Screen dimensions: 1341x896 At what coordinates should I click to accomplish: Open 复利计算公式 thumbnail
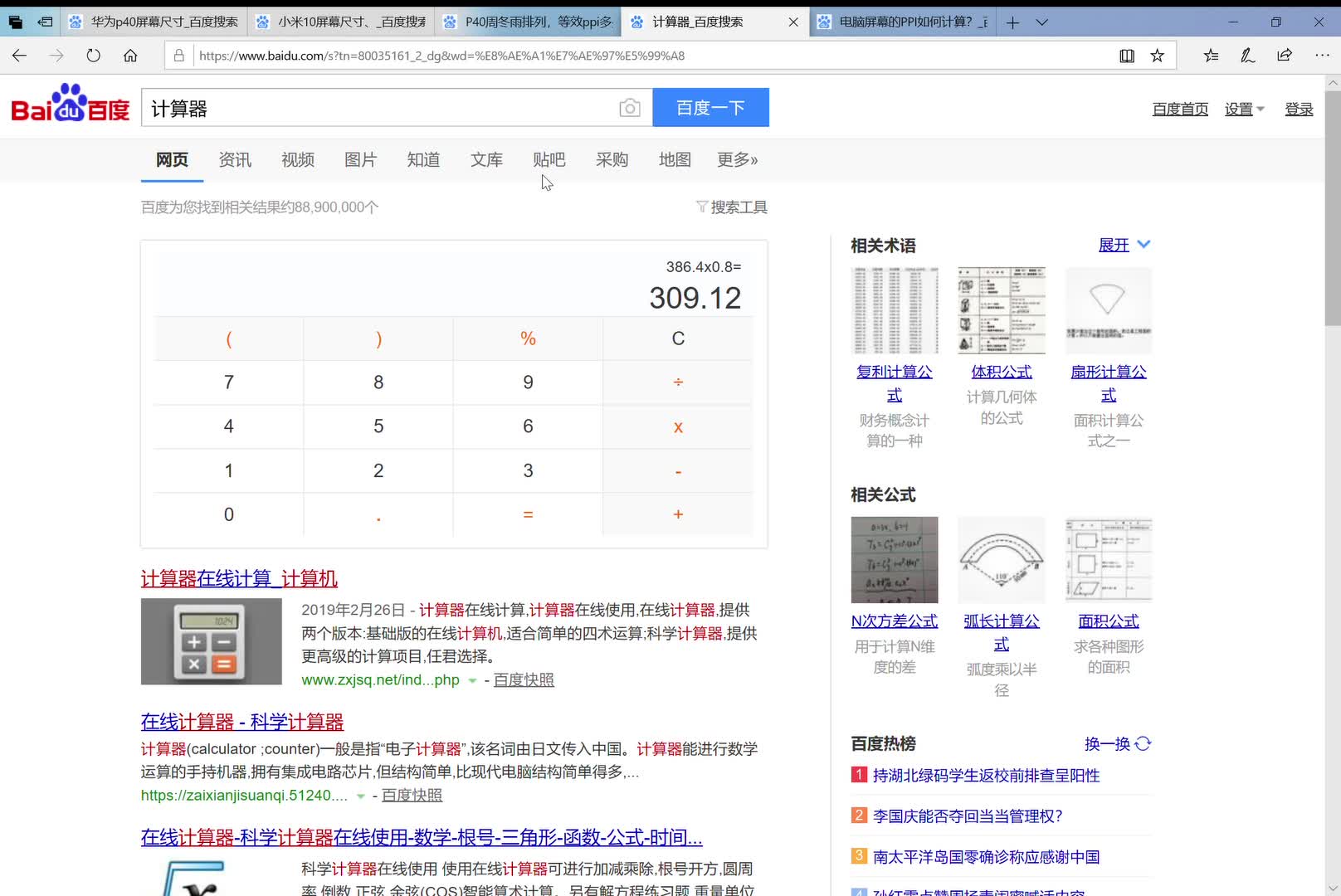pyautogui.click(x=895, y=310)
